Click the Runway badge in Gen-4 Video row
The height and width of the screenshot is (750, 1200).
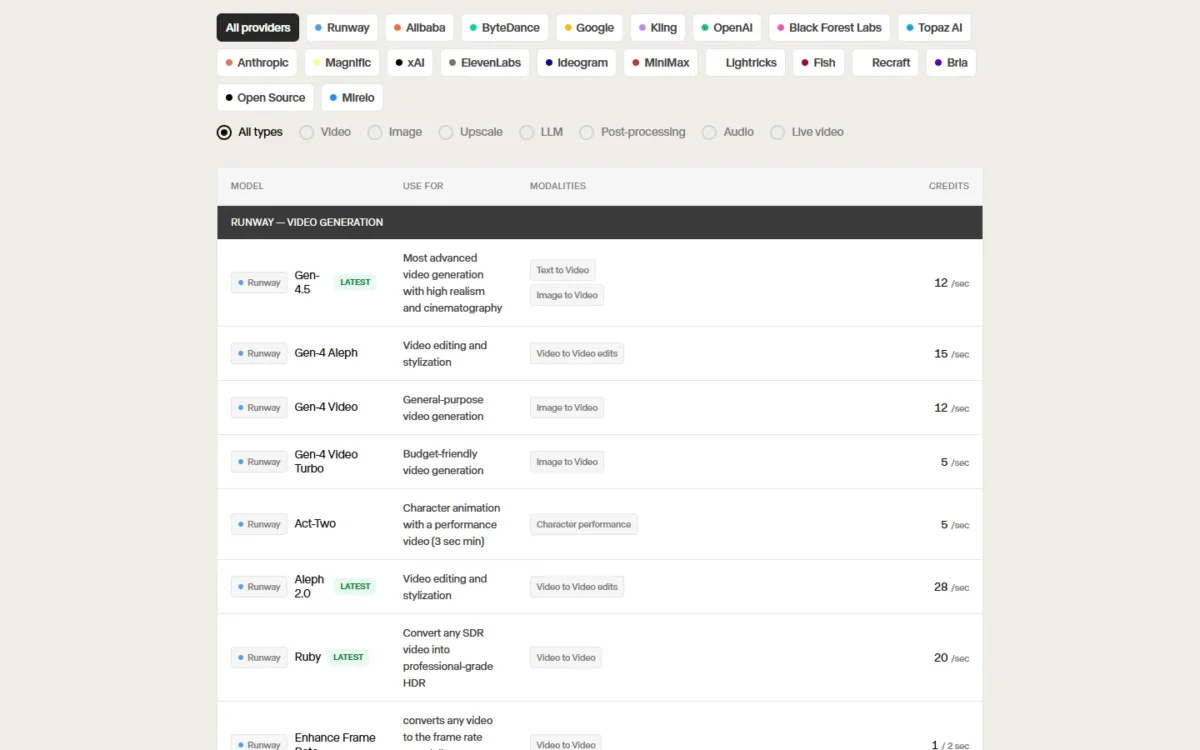coord(259,408)
